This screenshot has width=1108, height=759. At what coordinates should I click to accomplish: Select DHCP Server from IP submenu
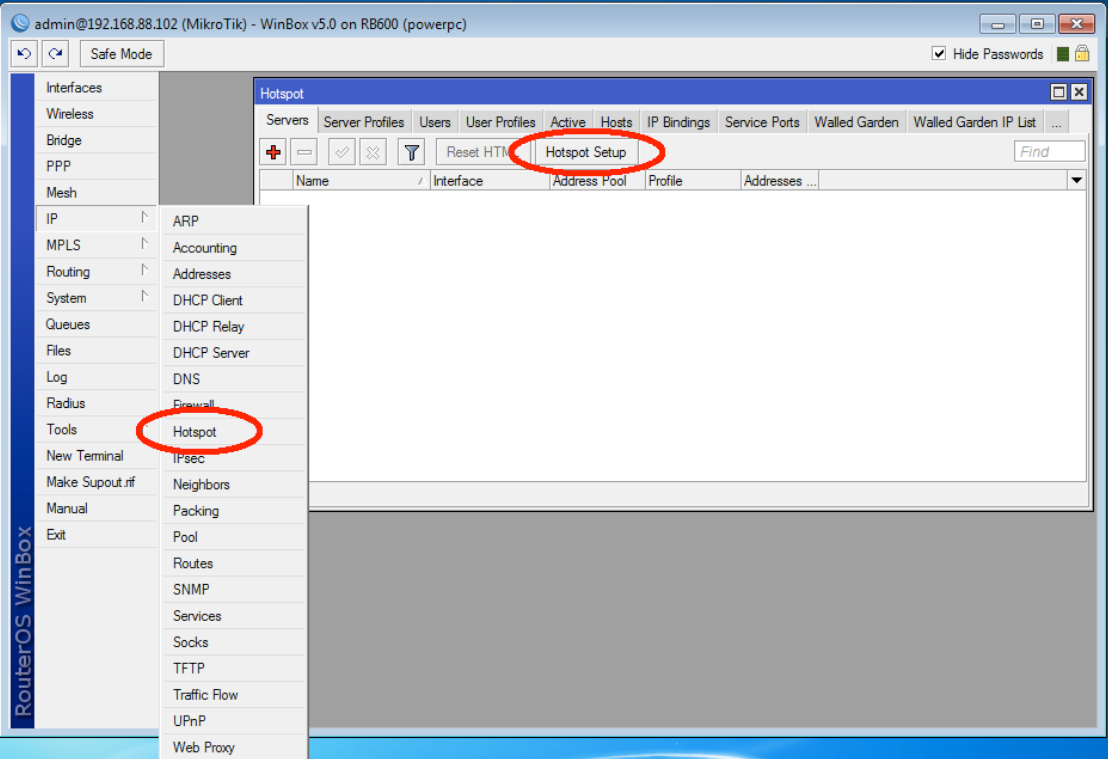click(x=235, y=353)
